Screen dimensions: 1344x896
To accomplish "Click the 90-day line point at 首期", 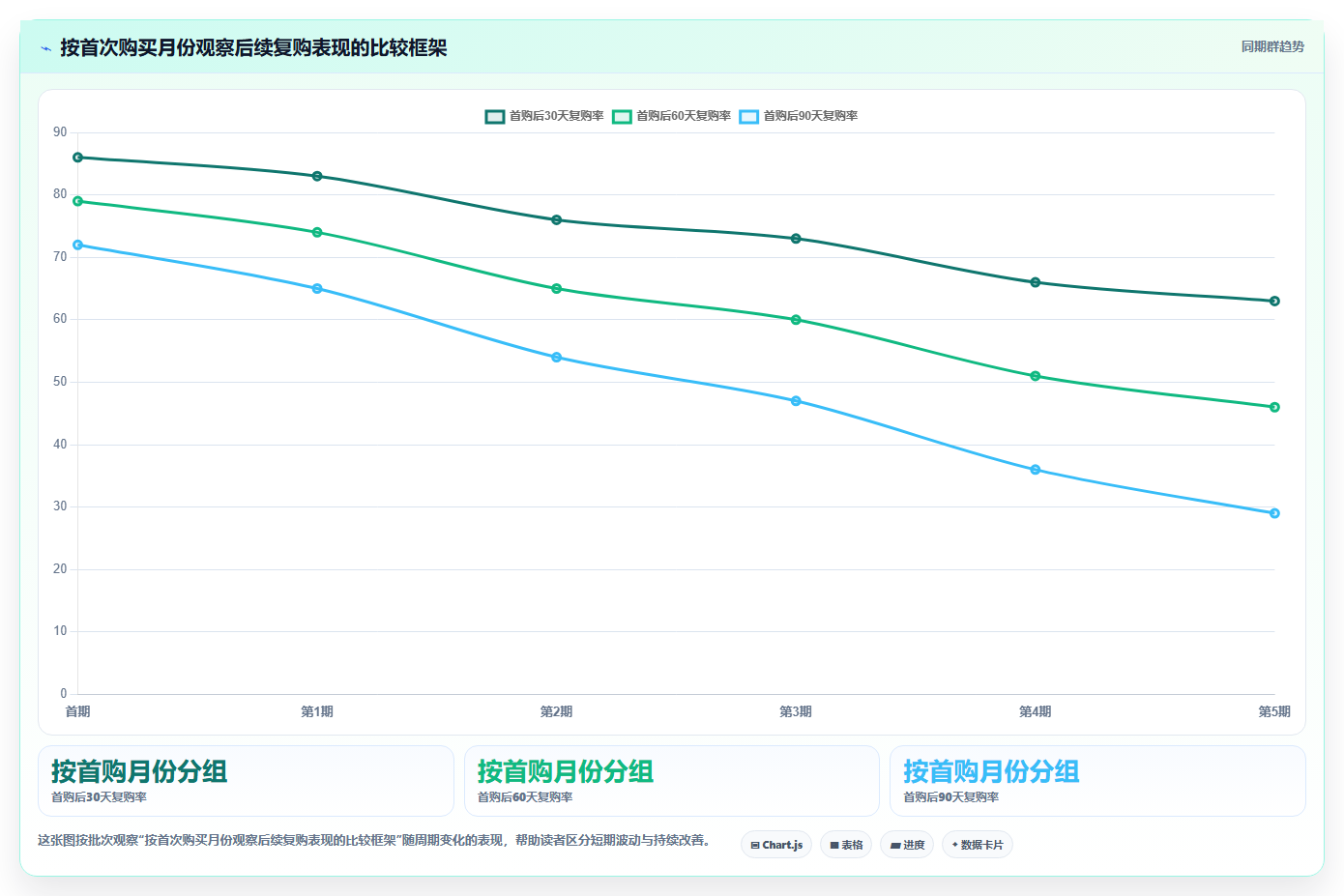I will tap(78, 246).
